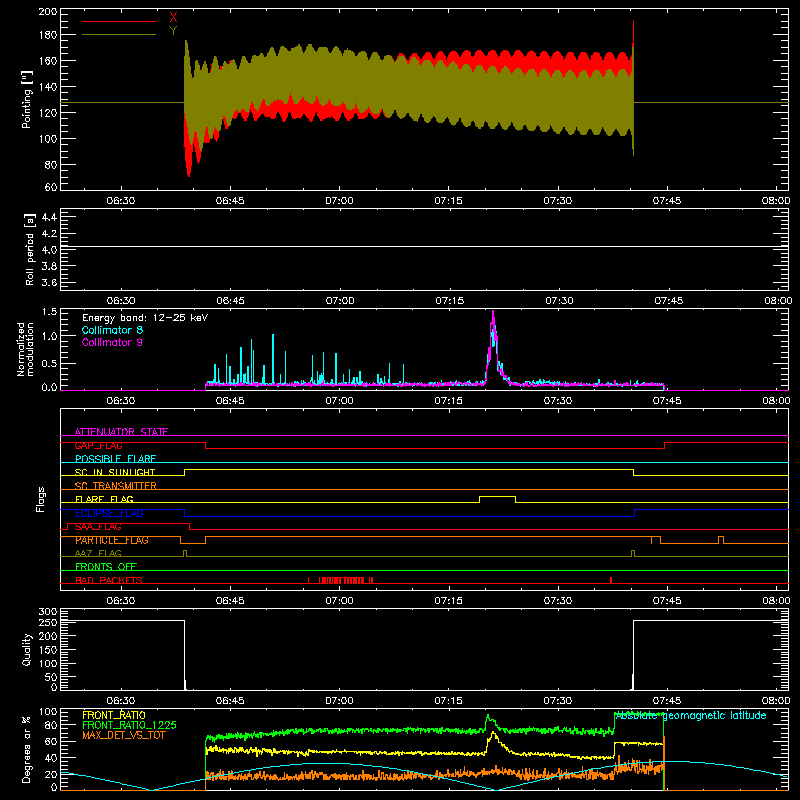Click the 50 tick label on Quality axis

pos(51,677)
